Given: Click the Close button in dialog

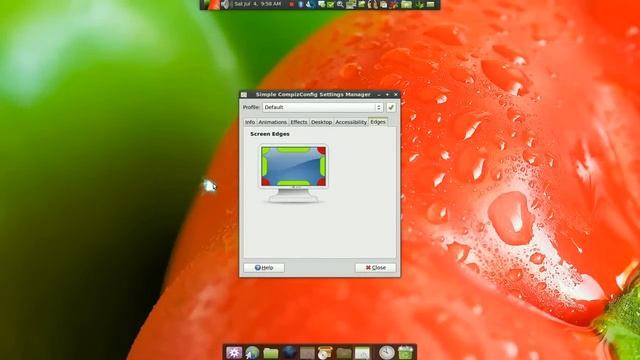Looking at the screenshot, I should [376, 268].
